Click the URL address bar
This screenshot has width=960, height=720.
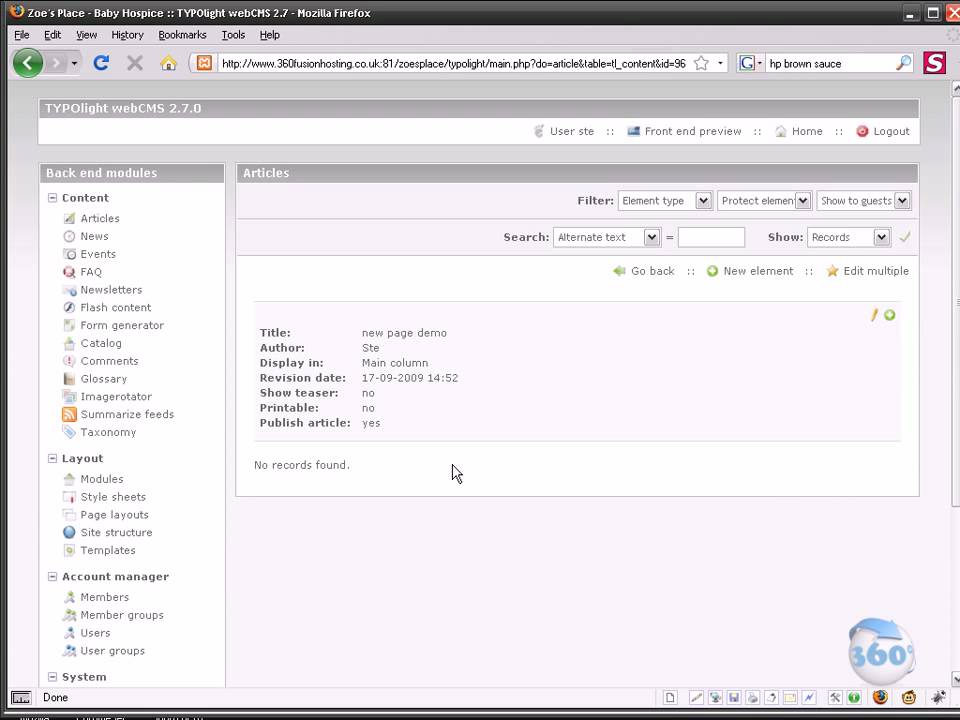(453, 63)
